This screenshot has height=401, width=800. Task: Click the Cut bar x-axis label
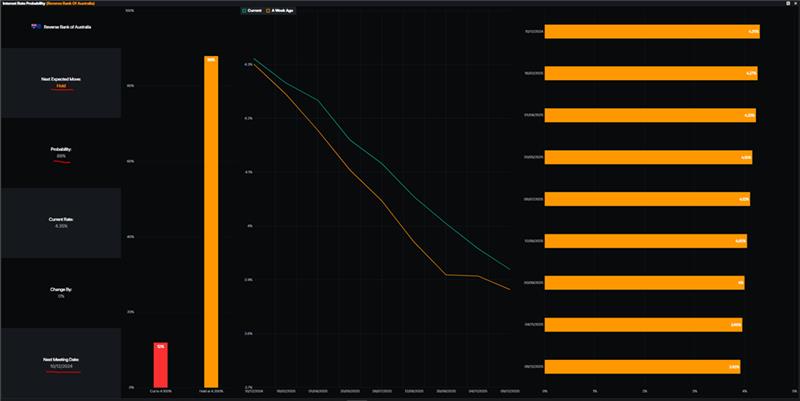point(161,391)
